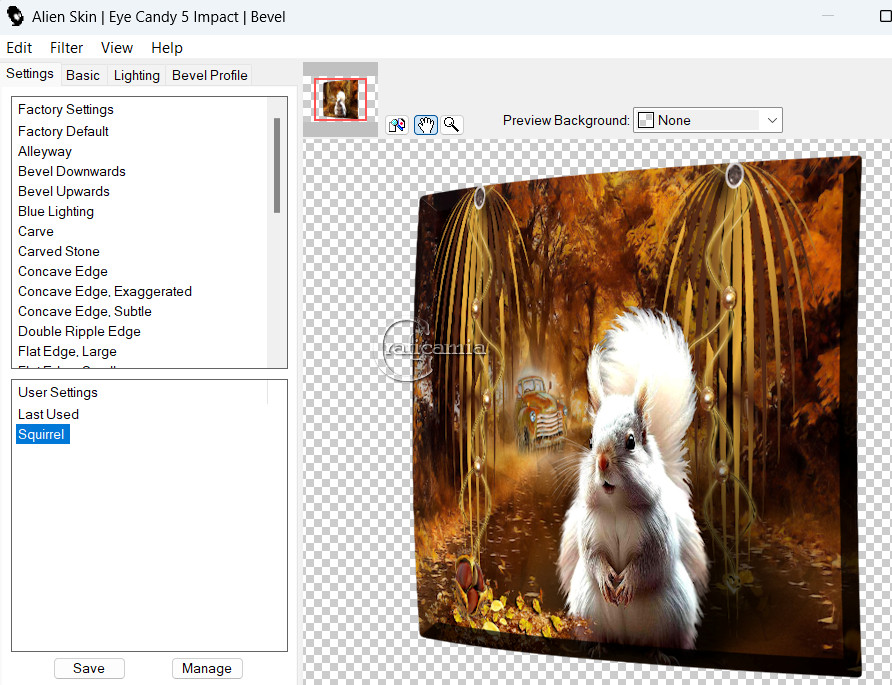The height and width of the screenshot is (685, 892).
Task: Select the Factory Default preset
Action: [63, 131]
